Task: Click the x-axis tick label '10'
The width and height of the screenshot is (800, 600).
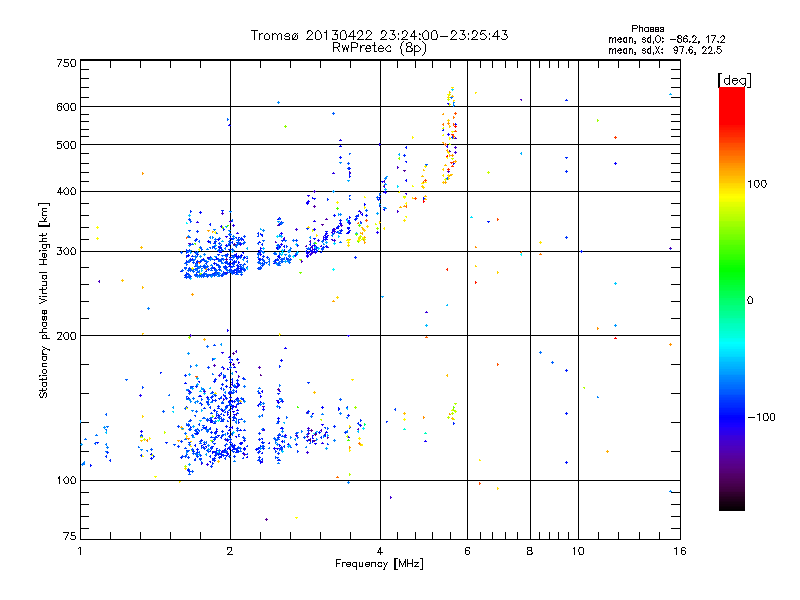Action: click(578, 551)
